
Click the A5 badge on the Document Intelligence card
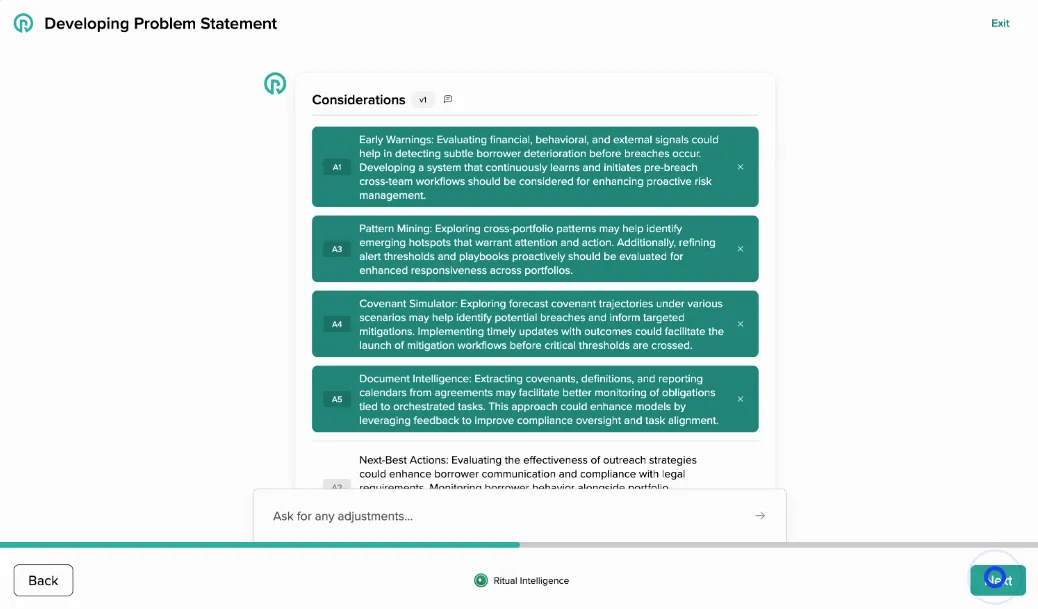[x=337, y=399]
